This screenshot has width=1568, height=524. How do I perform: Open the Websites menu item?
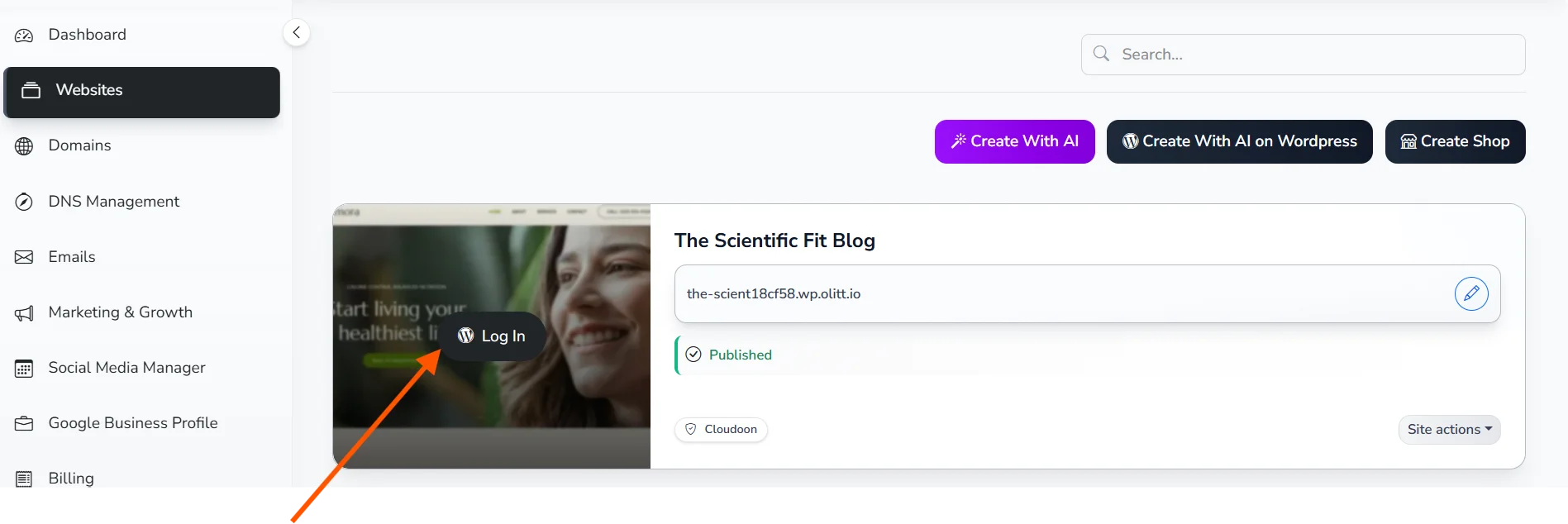click(141, 91)
